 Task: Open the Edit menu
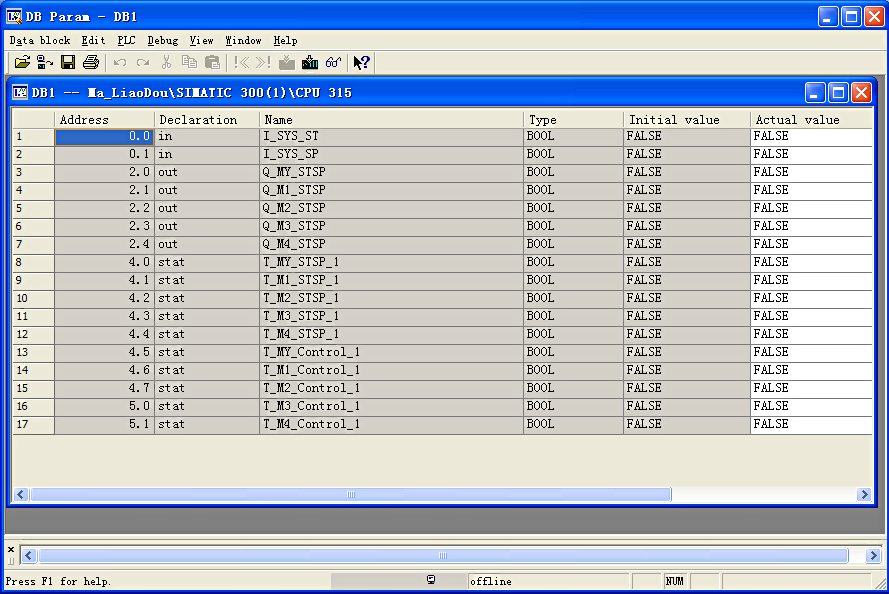(93, 40)
